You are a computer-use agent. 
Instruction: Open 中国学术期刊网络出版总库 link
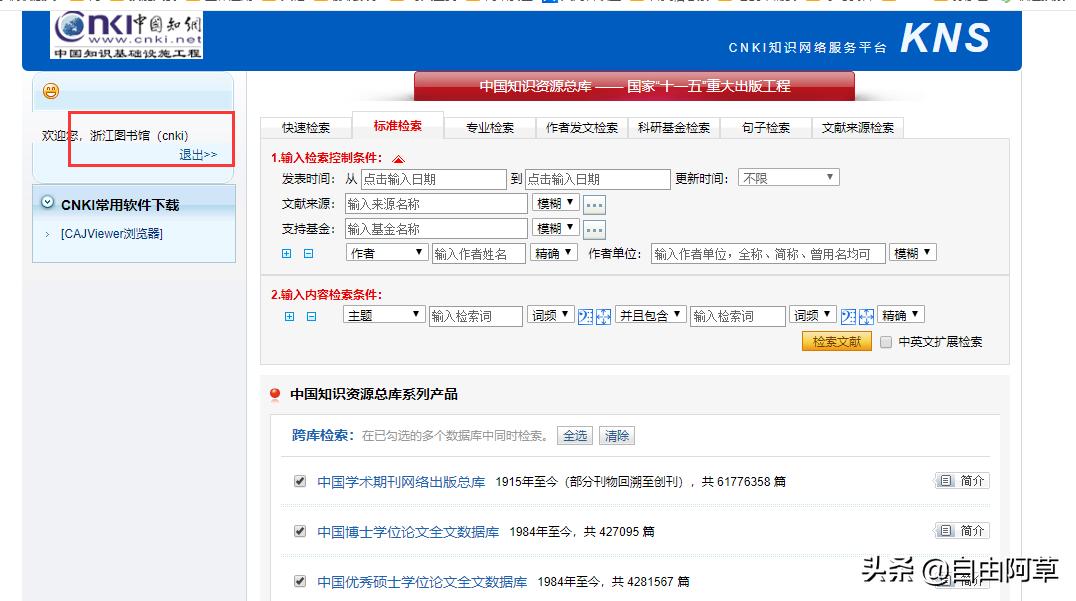401,482
